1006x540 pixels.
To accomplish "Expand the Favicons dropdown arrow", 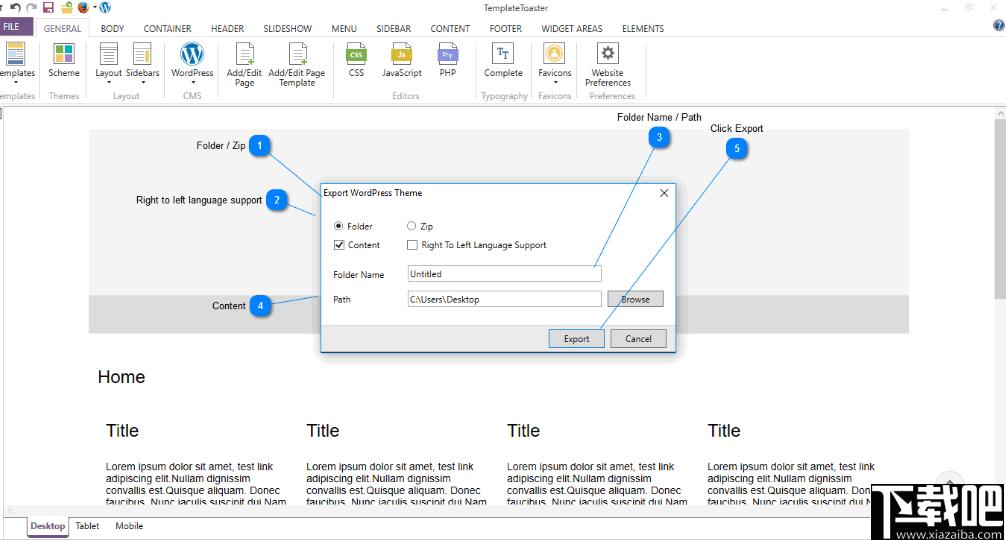I will [555, 82].
